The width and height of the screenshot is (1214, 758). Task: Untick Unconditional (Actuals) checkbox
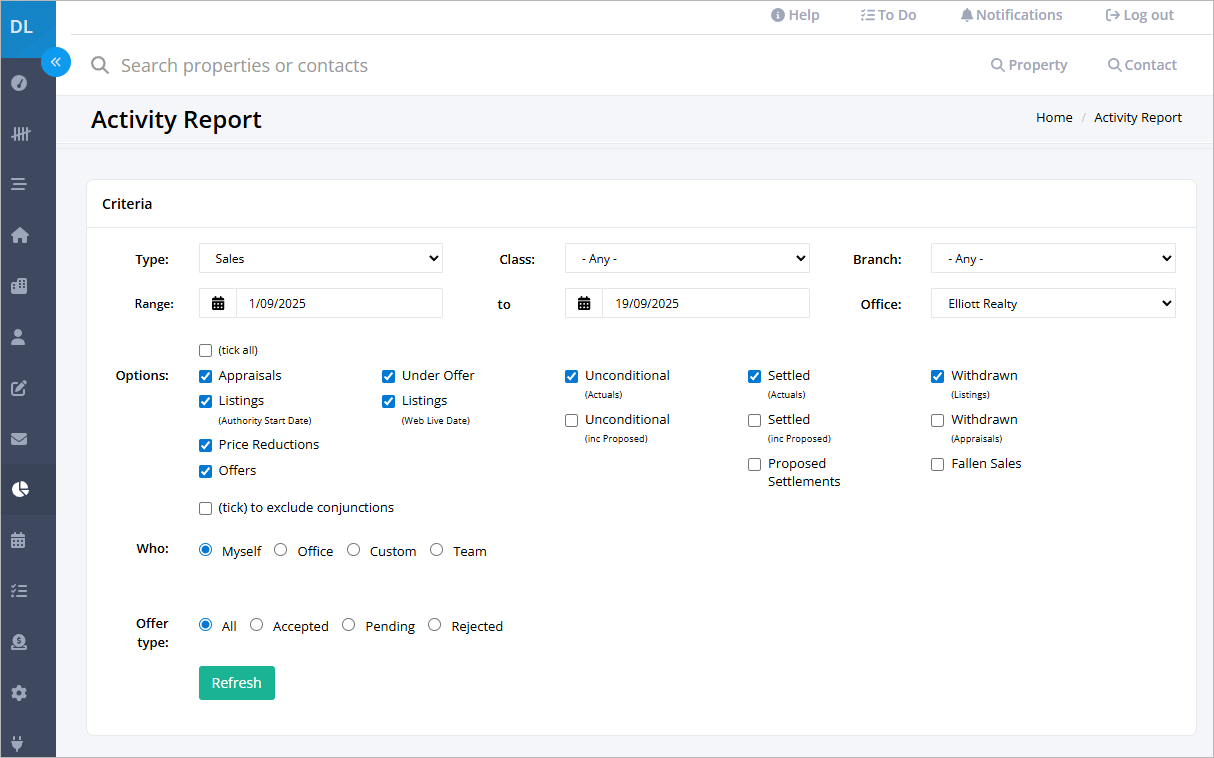tap(571, 377)
